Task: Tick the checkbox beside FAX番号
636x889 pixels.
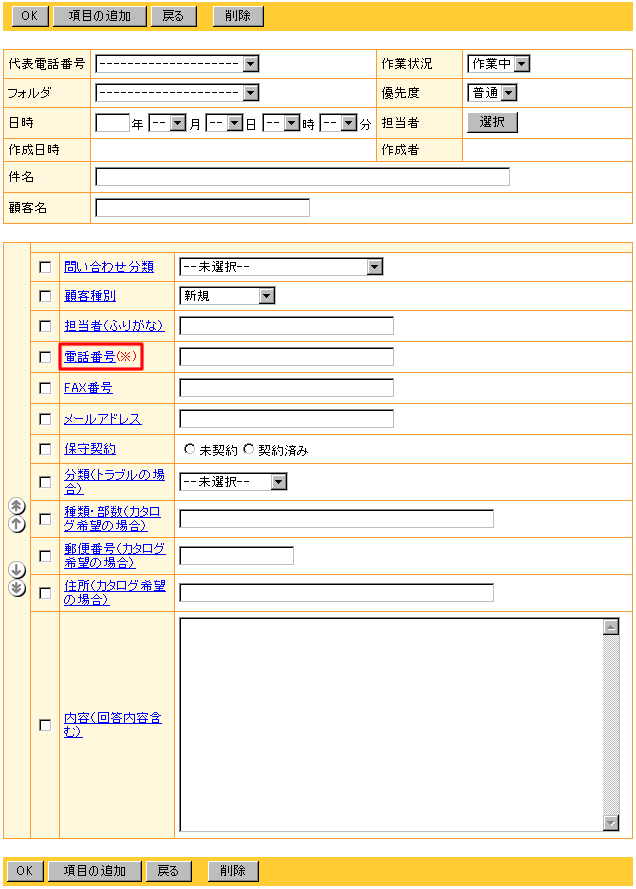Action: [x=45, y=388]
